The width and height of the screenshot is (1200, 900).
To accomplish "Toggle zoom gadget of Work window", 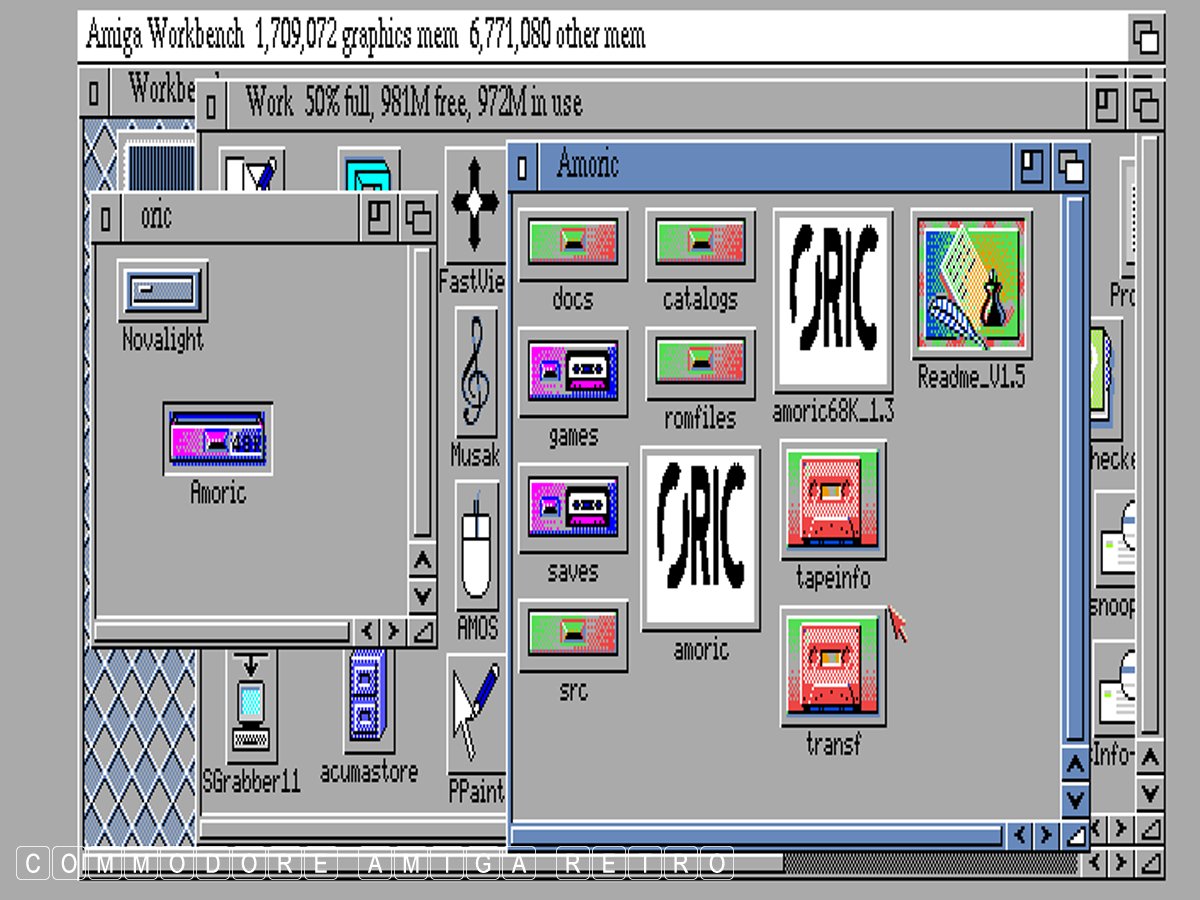I will 1106,104.
